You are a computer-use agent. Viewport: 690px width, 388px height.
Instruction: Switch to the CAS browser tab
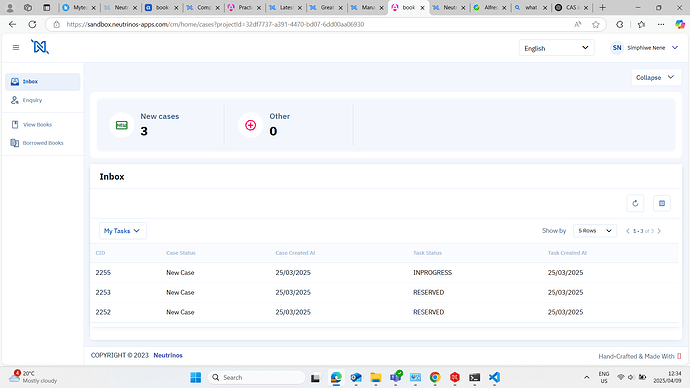[572, 7]
